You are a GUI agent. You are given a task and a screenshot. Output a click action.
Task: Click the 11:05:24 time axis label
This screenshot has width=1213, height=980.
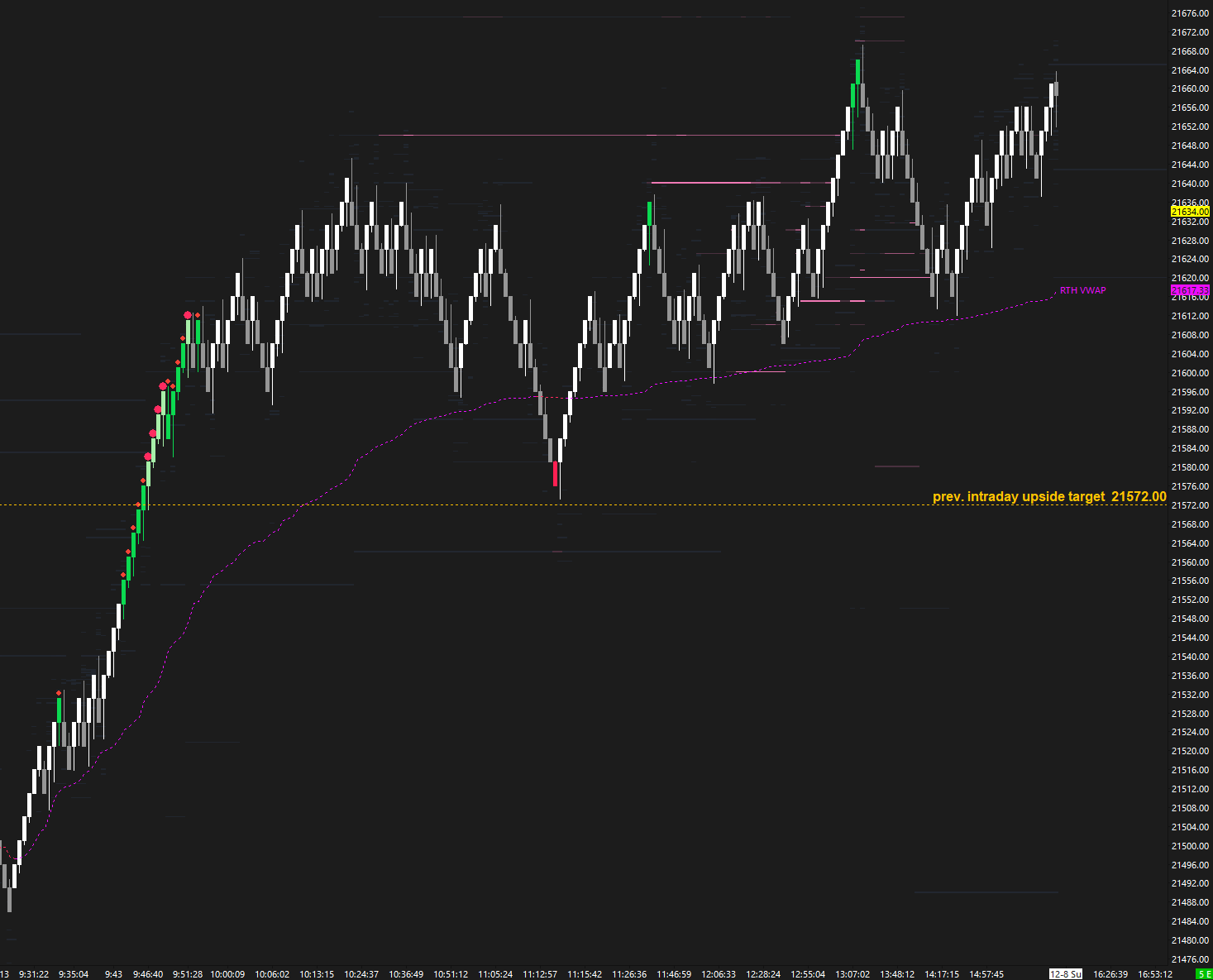tap(495, 974)
